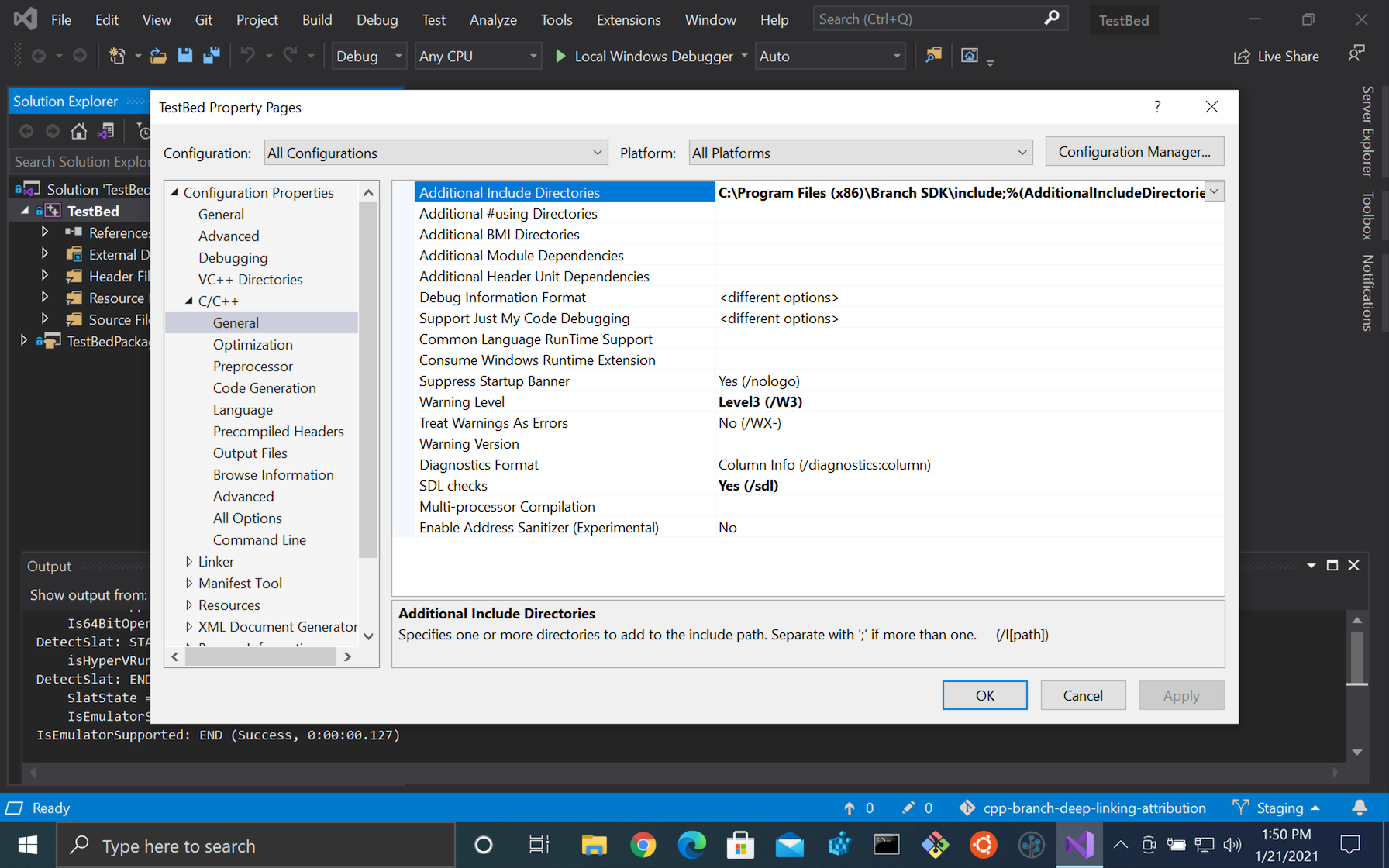Click the Undo toolbar icon
1389x868 pixels.
[247, 56]
